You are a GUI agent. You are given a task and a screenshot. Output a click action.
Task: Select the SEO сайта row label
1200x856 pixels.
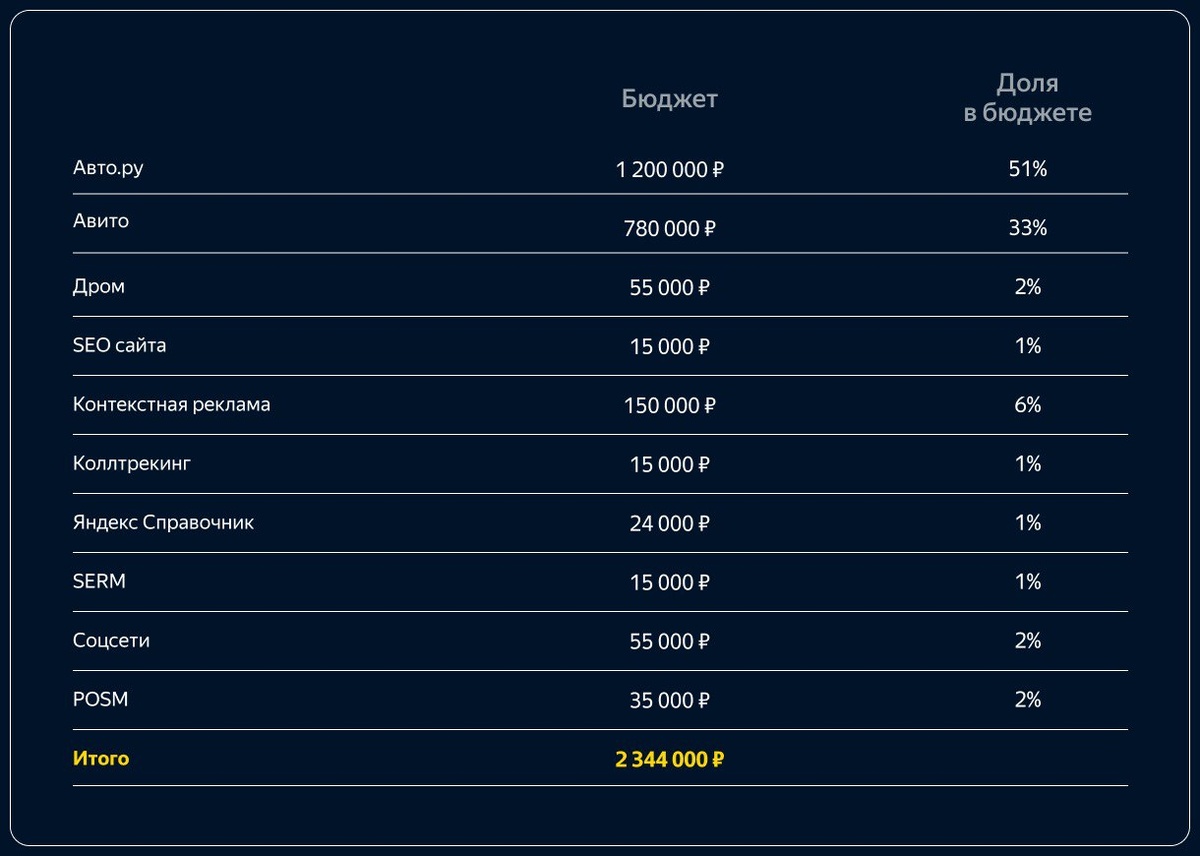120,345
